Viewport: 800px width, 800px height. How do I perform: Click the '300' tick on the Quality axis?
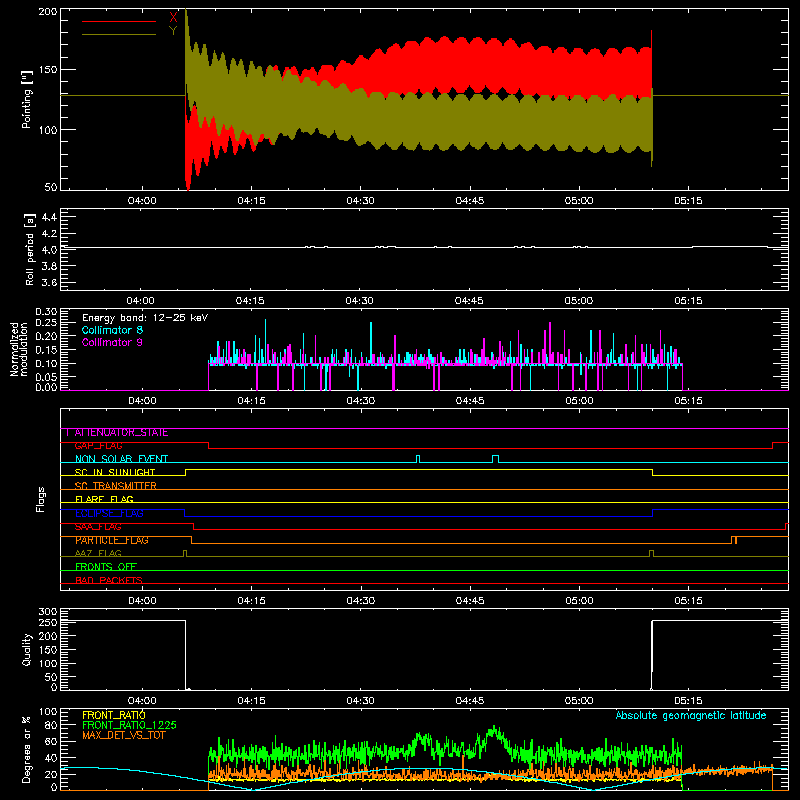[48, 612]
